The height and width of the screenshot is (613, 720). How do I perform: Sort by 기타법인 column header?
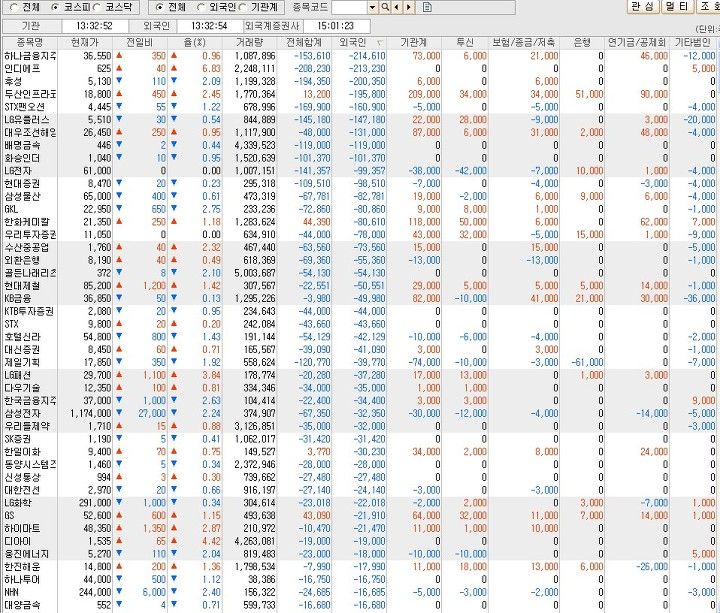click(693, 43)
